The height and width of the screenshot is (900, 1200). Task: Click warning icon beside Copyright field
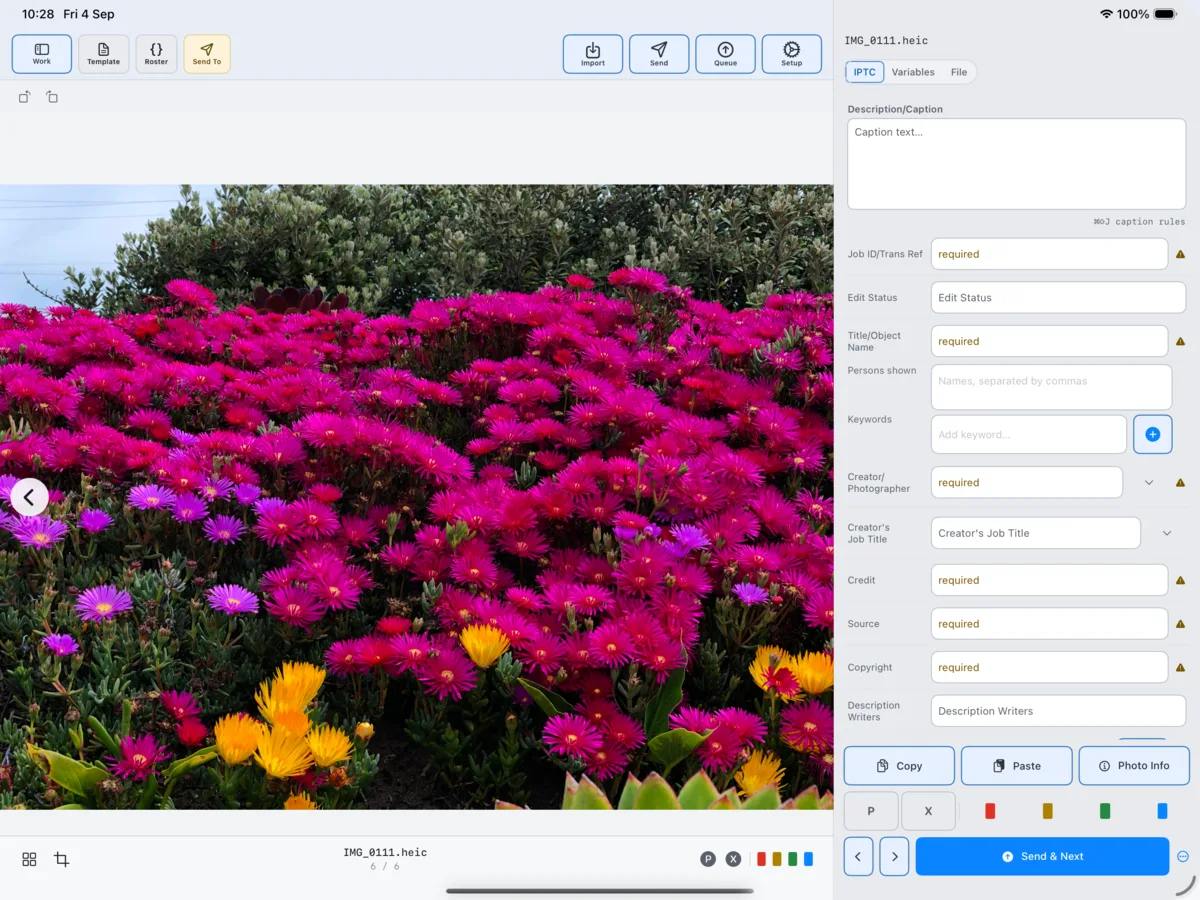tap(1180, 667)
